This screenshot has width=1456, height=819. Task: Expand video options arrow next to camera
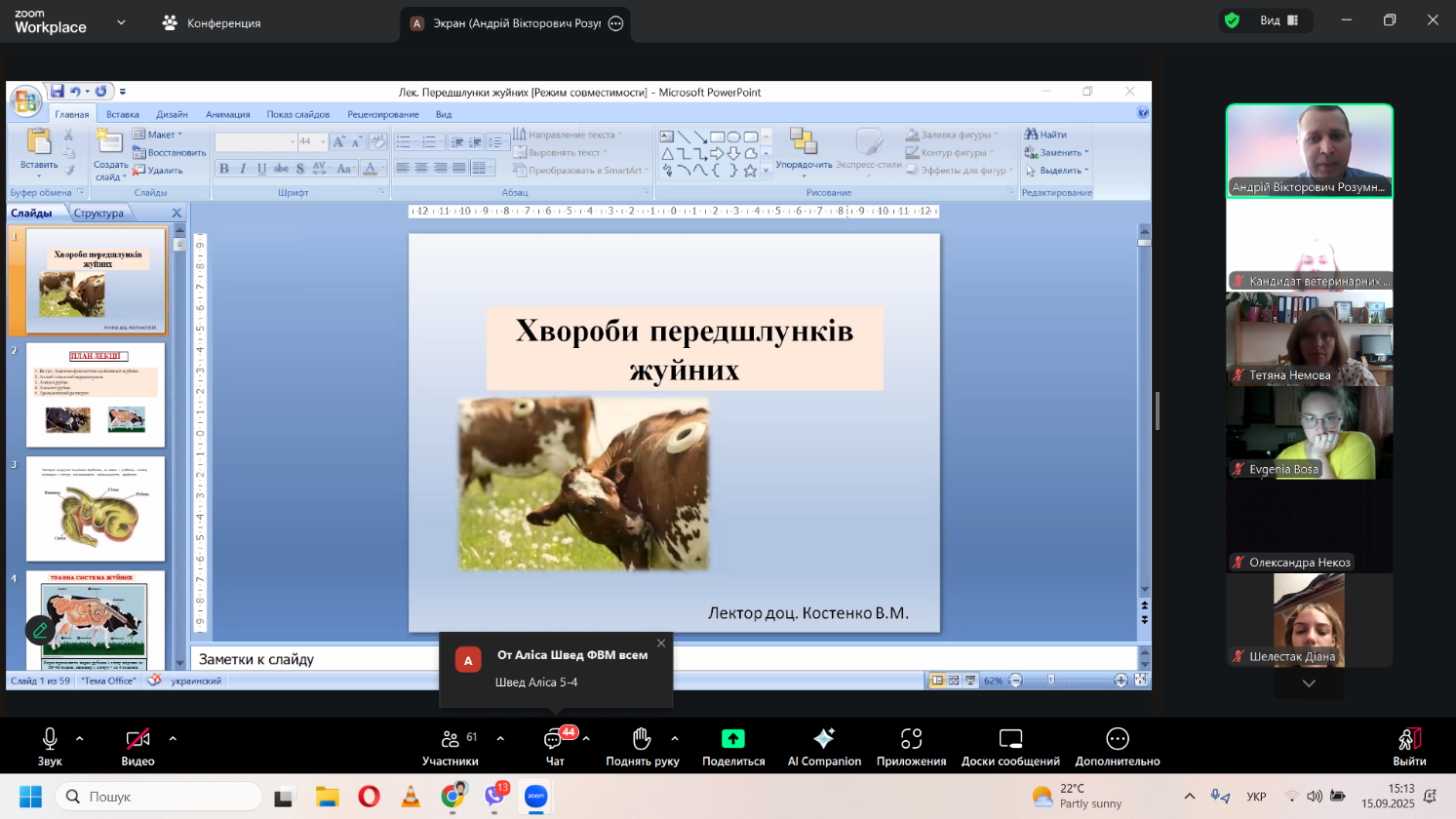tap(173, 738)
